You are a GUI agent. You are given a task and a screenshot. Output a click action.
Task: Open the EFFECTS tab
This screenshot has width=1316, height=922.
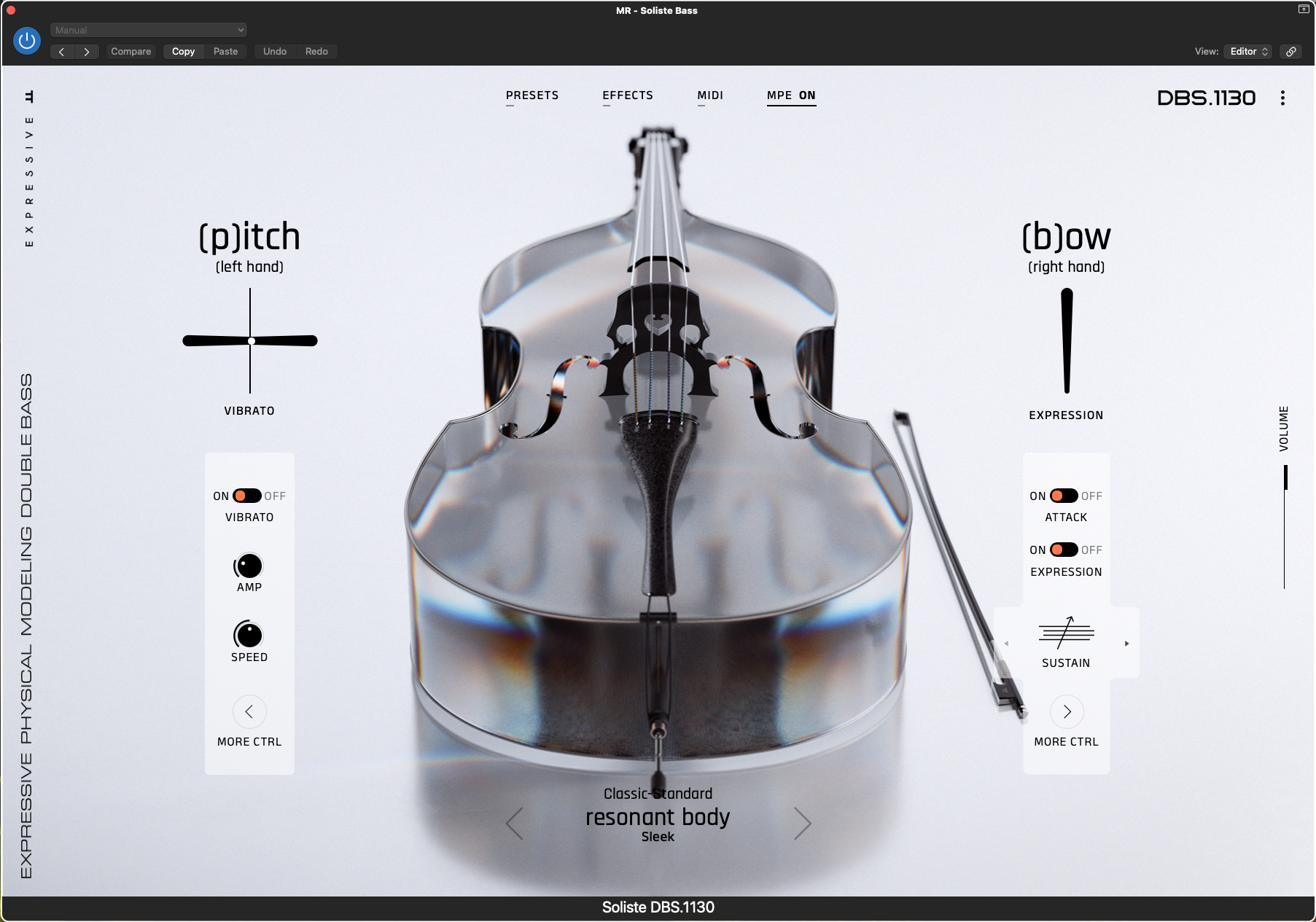[x=628, y=95]
